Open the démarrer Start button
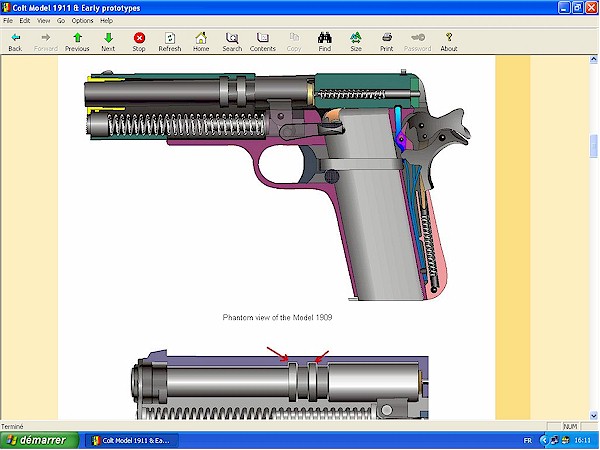Viewport: 600px width, 450px height. pyautogui.click(x=39, y=440)
